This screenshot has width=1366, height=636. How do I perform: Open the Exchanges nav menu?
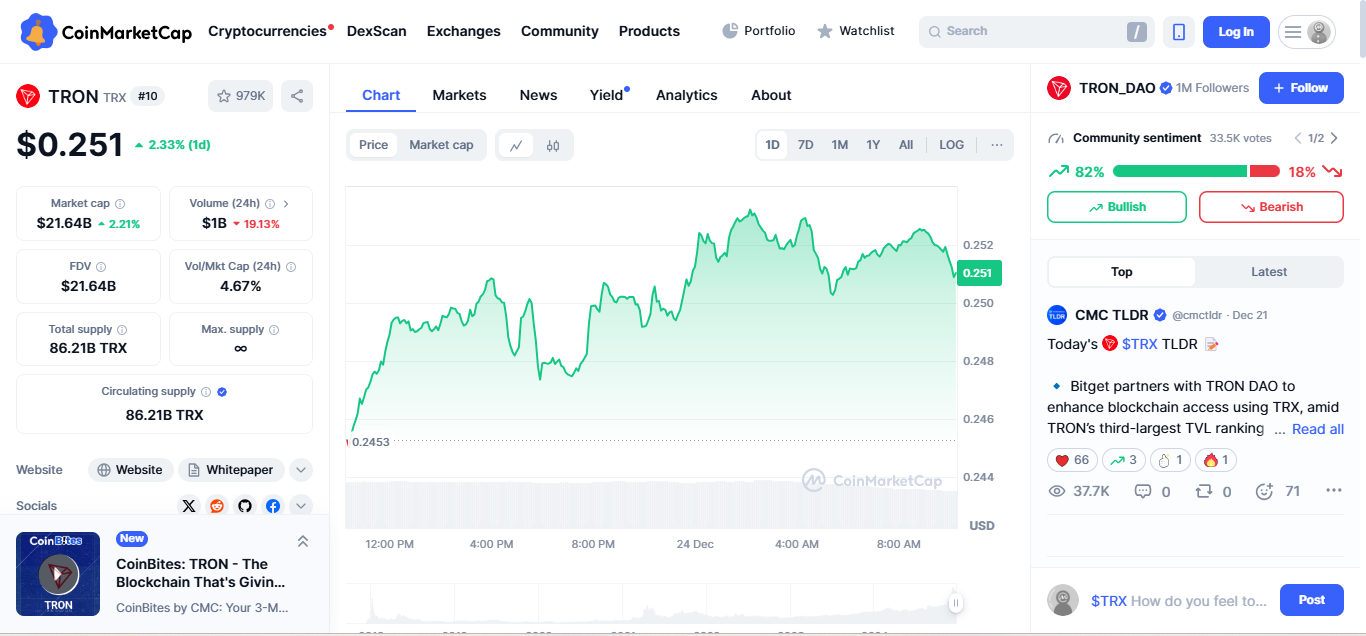[x=464, y=31]
